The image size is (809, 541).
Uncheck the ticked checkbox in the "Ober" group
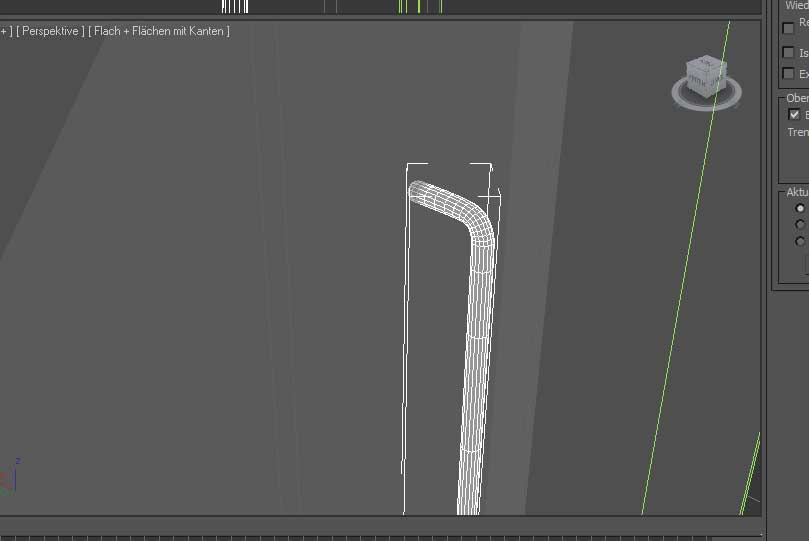point(795,115)
